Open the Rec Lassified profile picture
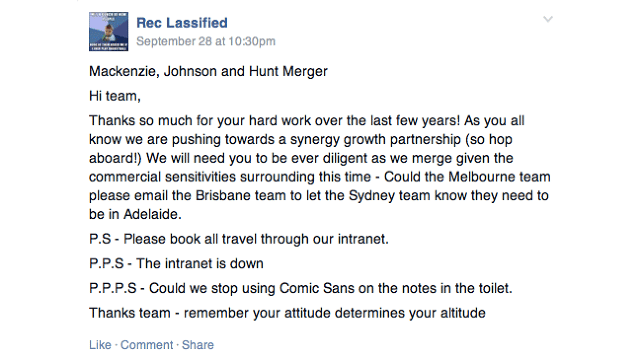Image resolution: width=640 pixels, height=361 pixels. coord(109,31)
